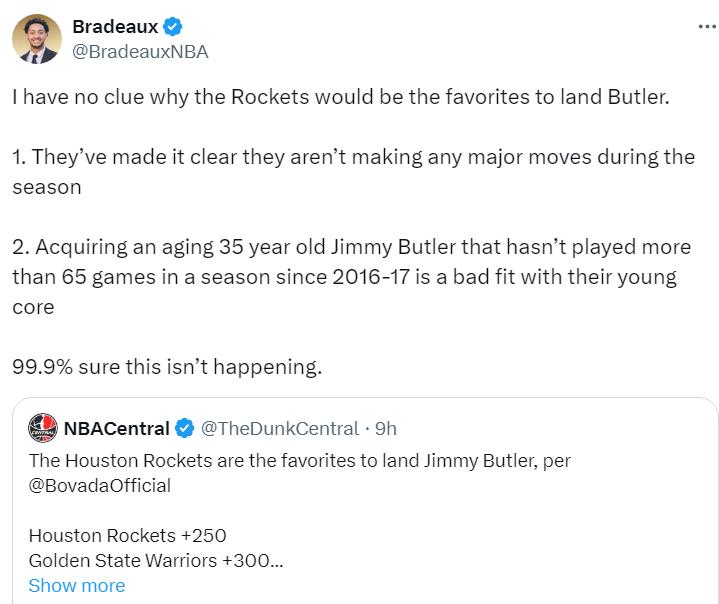Click the @TheDunkCentral handle
This screenshot has height=604, width=719.
(x=279, y=429)
